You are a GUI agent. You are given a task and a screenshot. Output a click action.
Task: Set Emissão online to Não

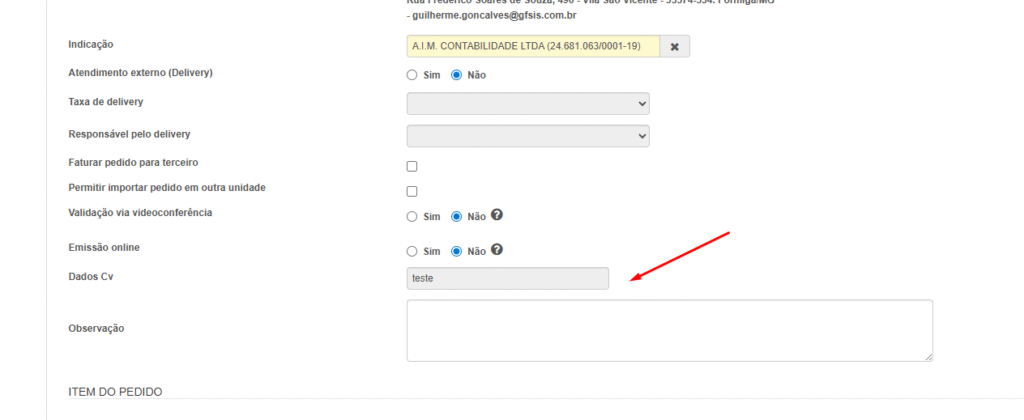point(457,251)
